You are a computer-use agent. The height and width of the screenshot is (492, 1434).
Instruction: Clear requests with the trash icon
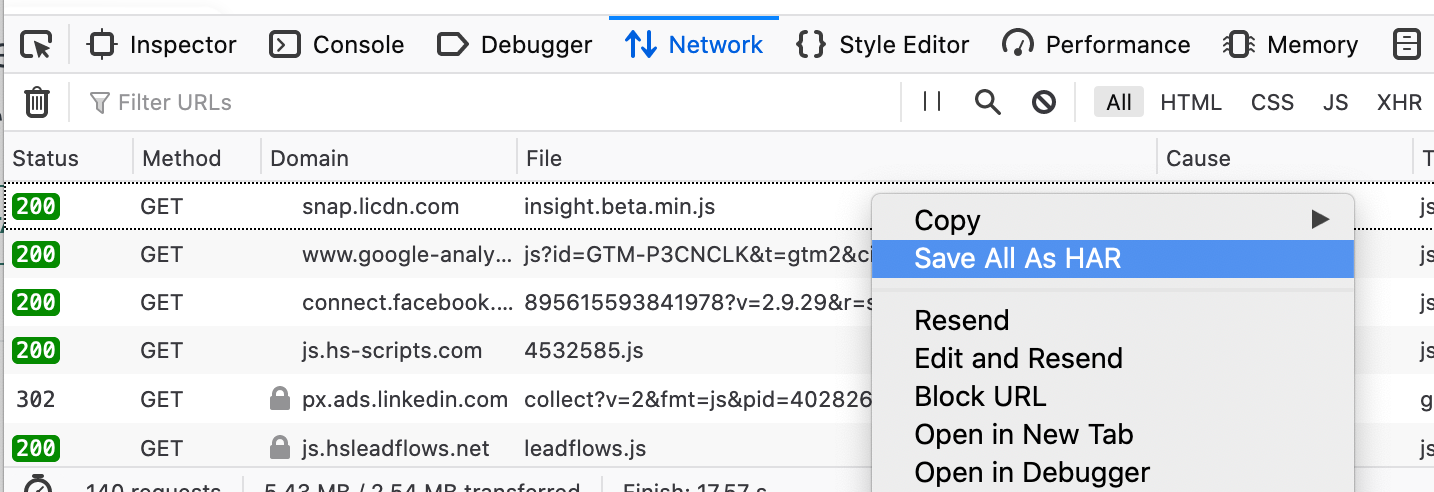(37, 102)
